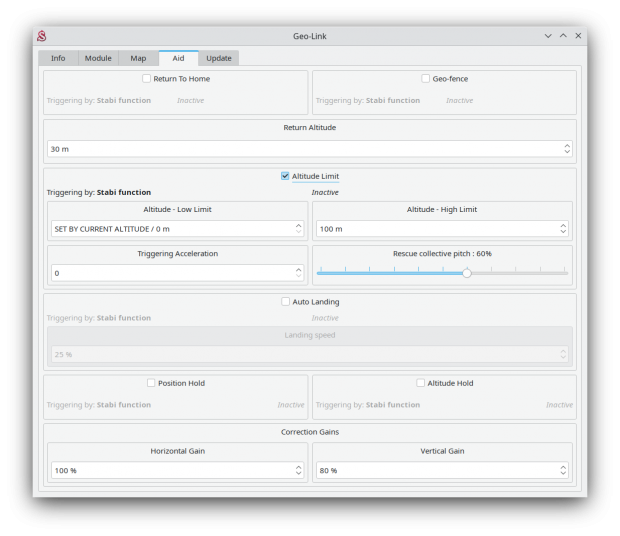Close the Geo-Link window
The height and width of the screenshot is (536, 620).
(x=578, y=36)
